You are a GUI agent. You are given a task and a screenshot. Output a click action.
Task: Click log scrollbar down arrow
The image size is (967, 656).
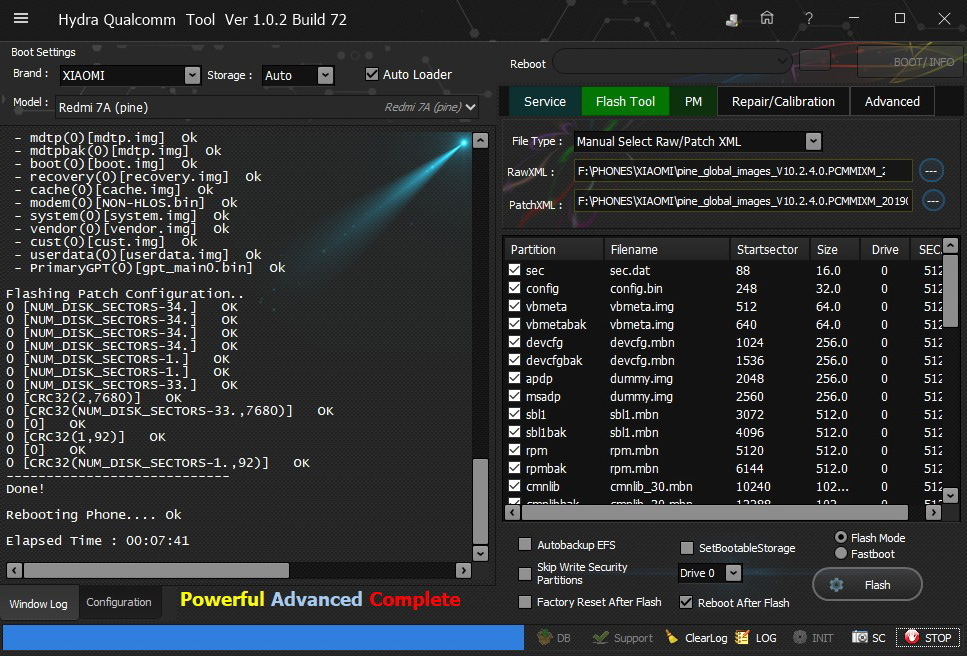[x=480, y=553]
